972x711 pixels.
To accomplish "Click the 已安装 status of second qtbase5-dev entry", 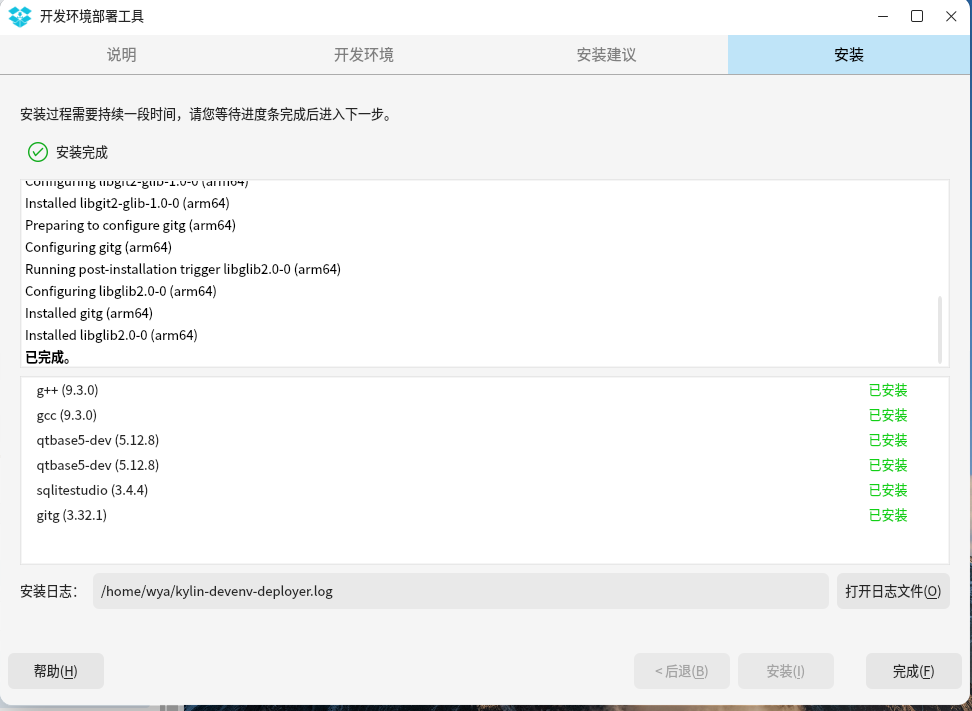I will [x=888, y=465].
